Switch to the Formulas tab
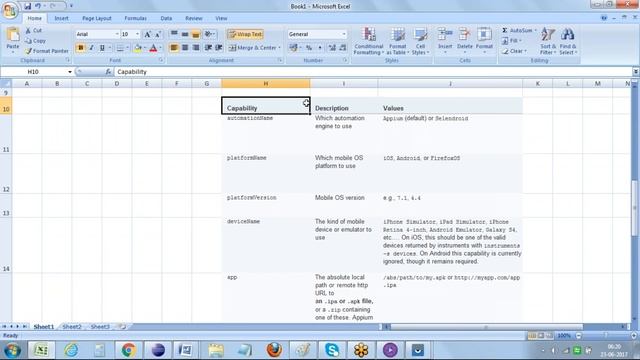640x360 pixels. (135, 18)
